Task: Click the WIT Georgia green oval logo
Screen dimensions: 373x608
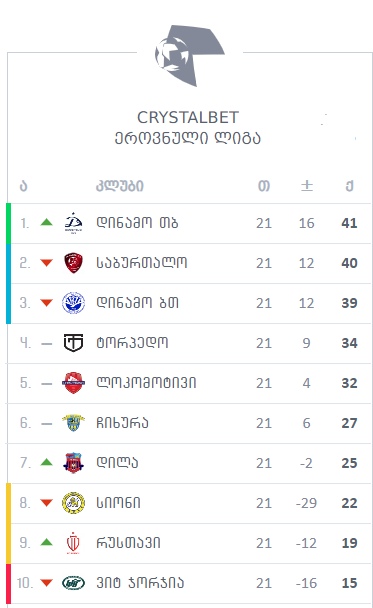Action: [73, 583]
